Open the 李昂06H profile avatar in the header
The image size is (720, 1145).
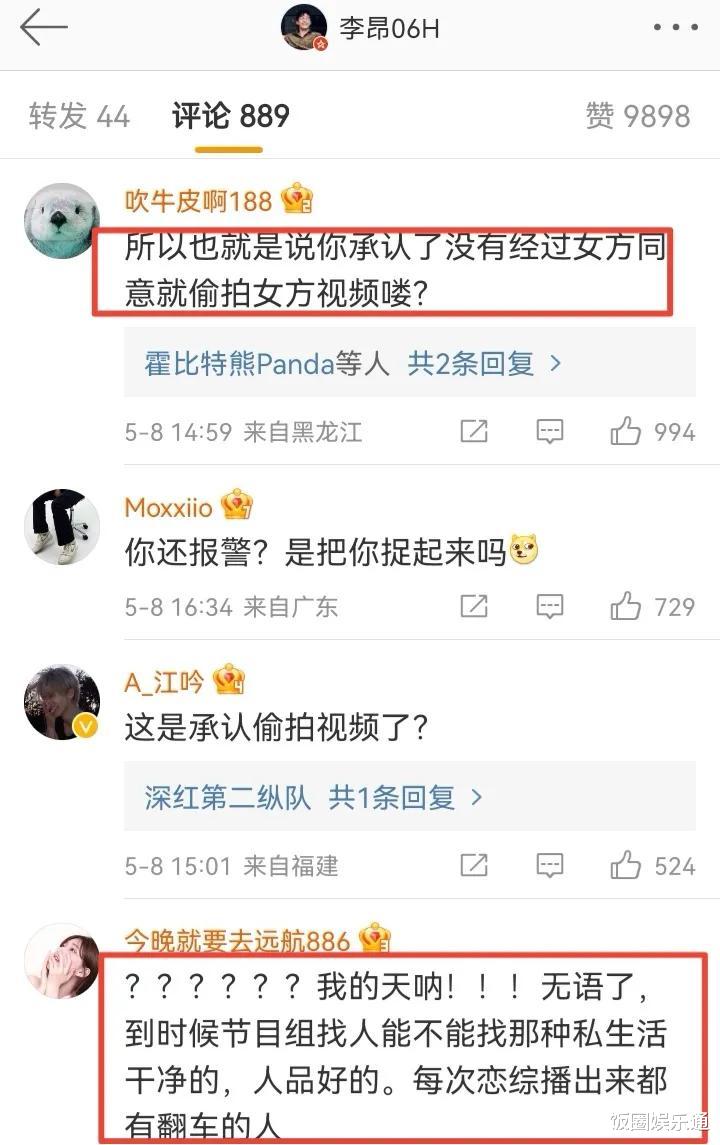click(x=305, y=28)
